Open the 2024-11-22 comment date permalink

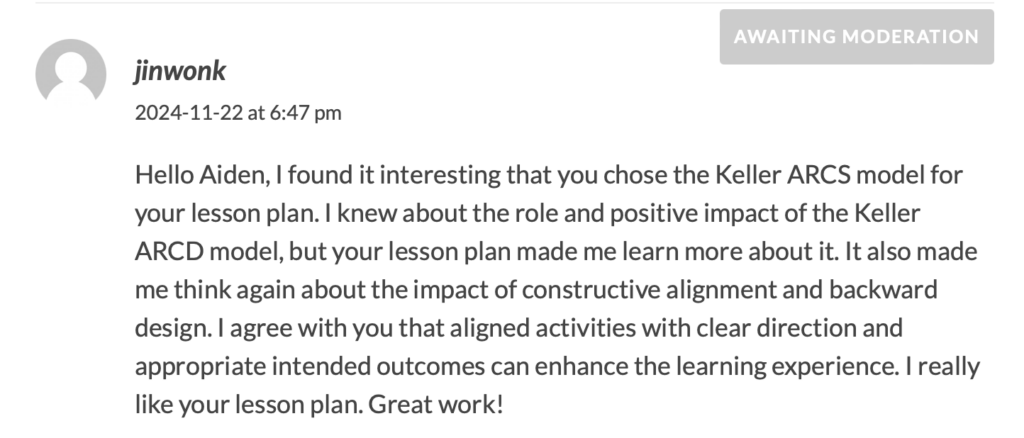pyautogui.click(x=189, y=113)
